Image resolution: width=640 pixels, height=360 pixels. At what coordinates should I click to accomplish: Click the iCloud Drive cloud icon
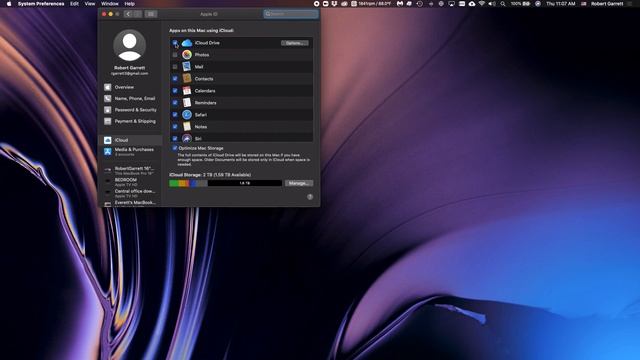click(187, 43)
